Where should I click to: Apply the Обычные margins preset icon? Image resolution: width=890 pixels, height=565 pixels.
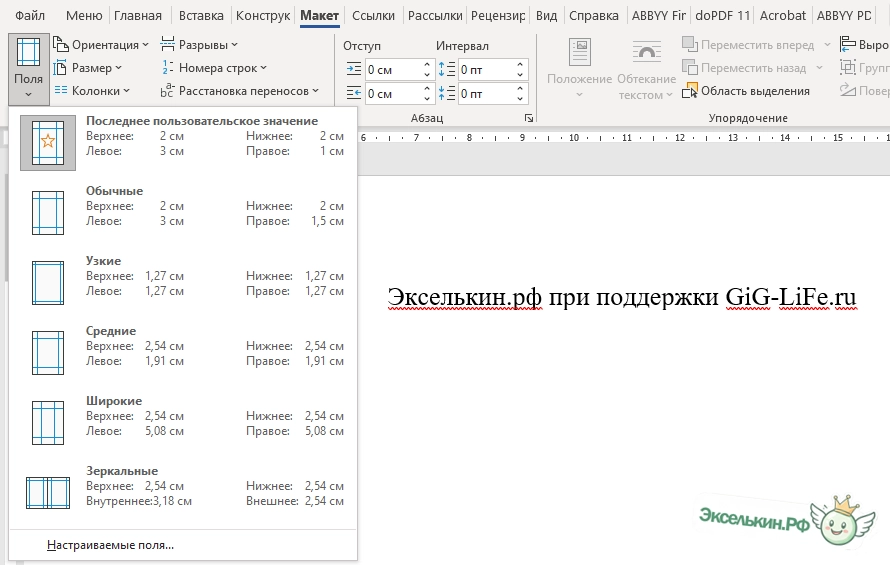(47, 212)
